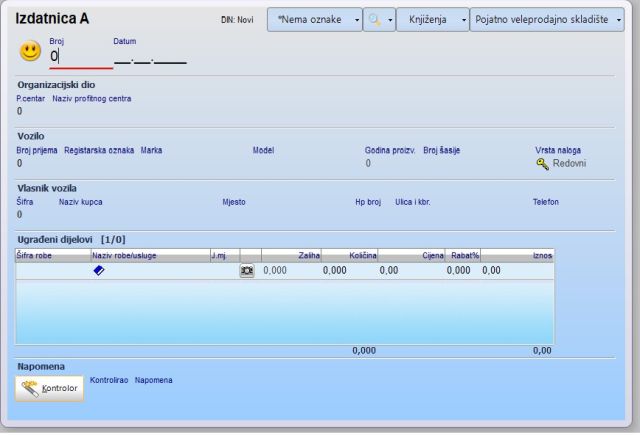
Task: Select the Redovni order type
Action: (x=569, y=163)
